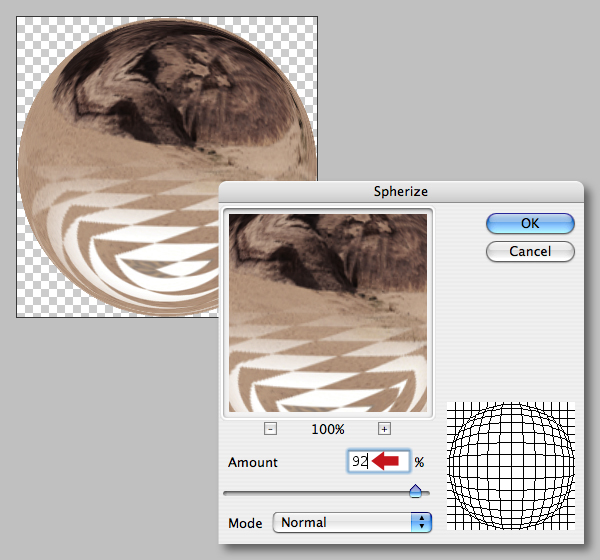The height and width of the screenshot is (560, 600).
Task: Click the Amount slider track left end
Action: pyautogui.click(x=227, y=493)
